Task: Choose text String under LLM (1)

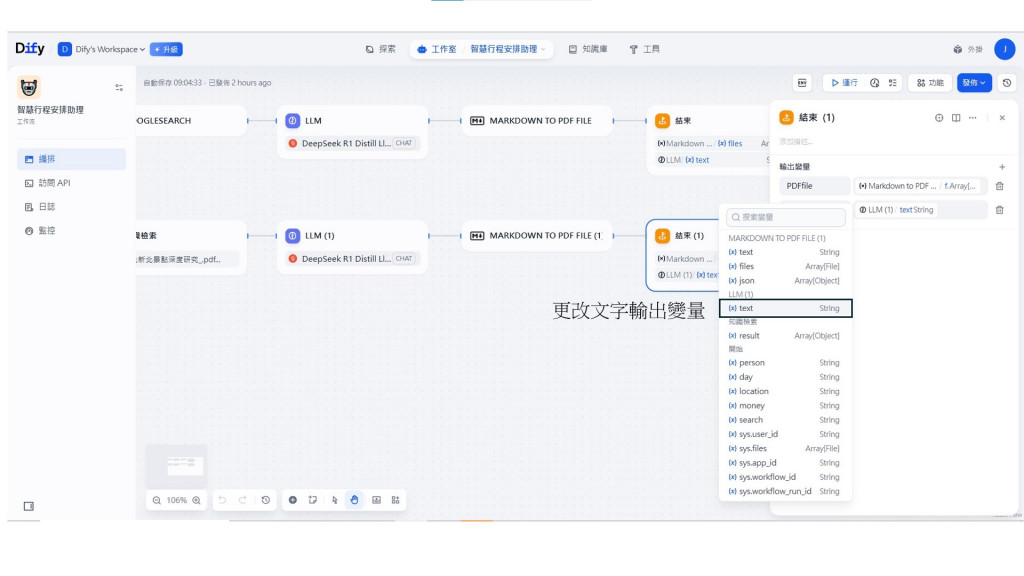Action: pos(786,308)
